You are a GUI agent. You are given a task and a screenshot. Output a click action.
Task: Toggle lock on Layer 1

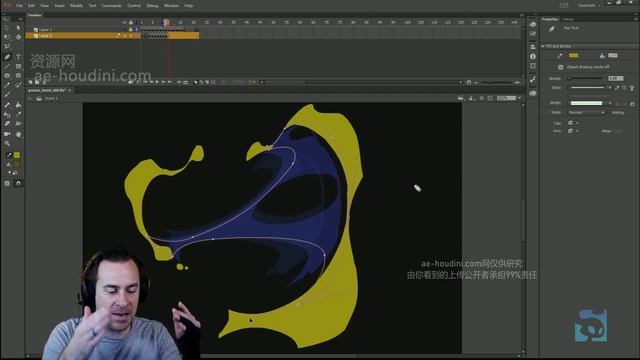[x=131, y=29]
